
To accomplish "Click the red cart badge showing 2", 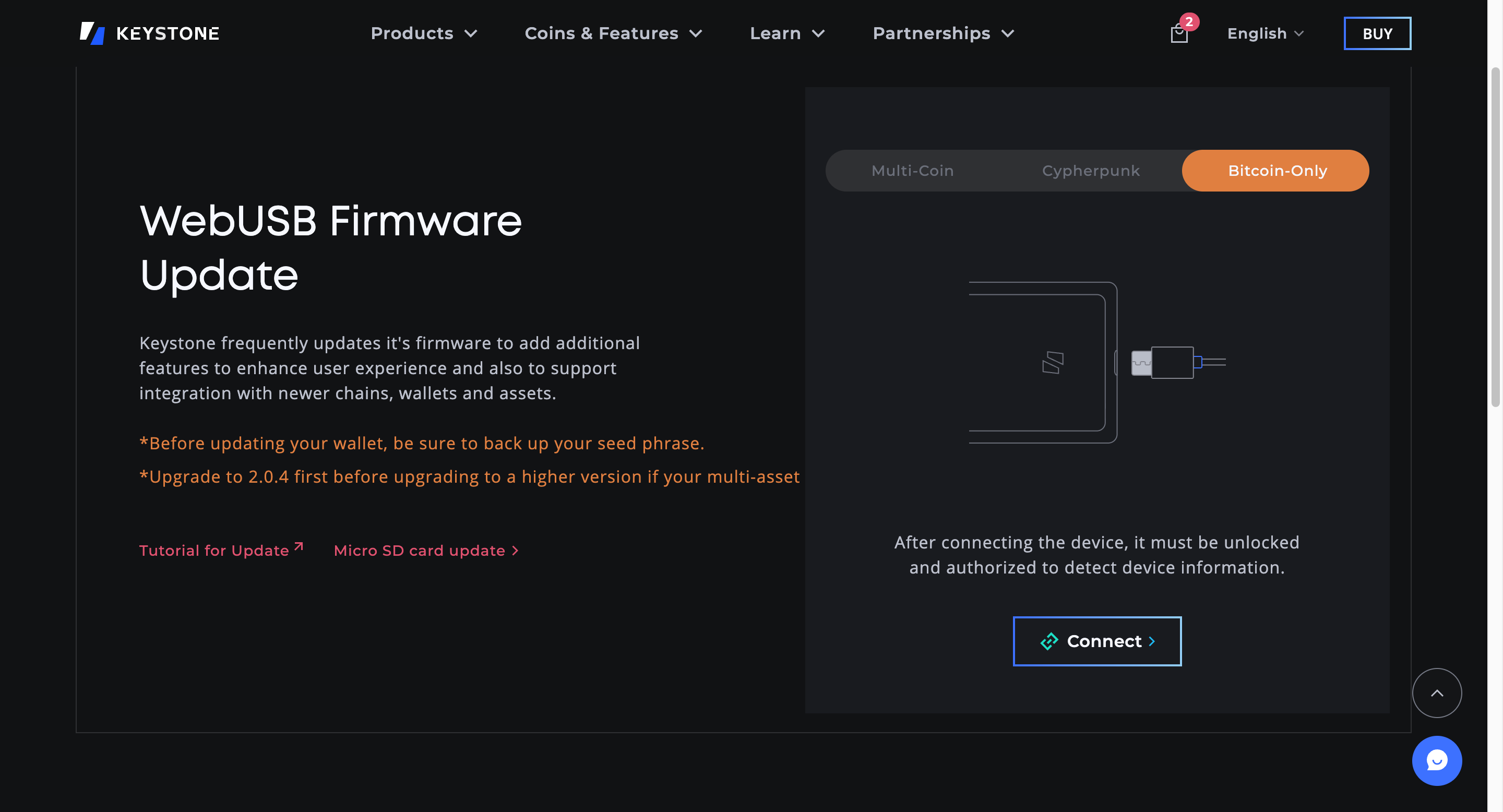I will tap(1189, 21).
